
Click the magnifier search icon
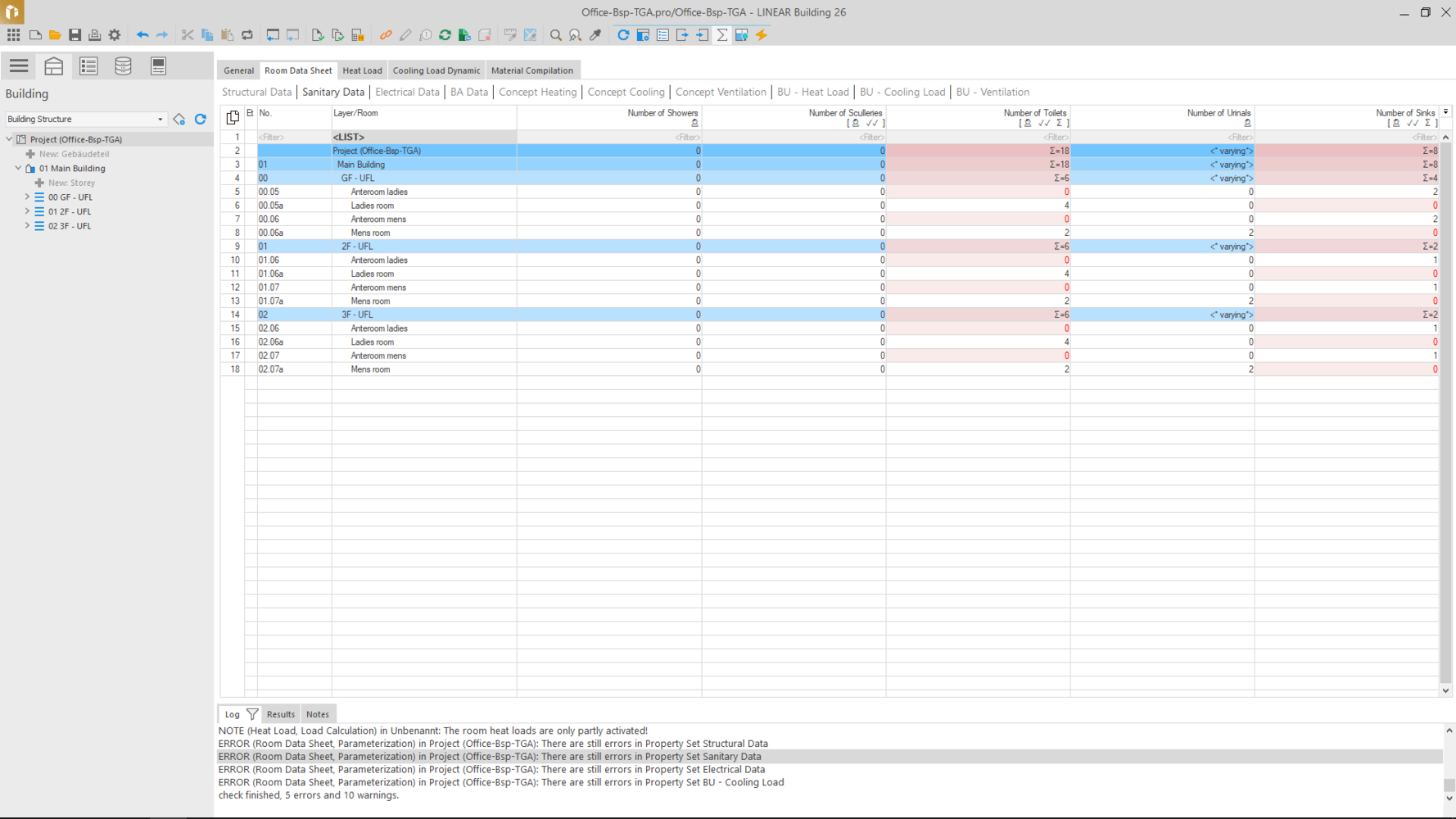(556, 35)
